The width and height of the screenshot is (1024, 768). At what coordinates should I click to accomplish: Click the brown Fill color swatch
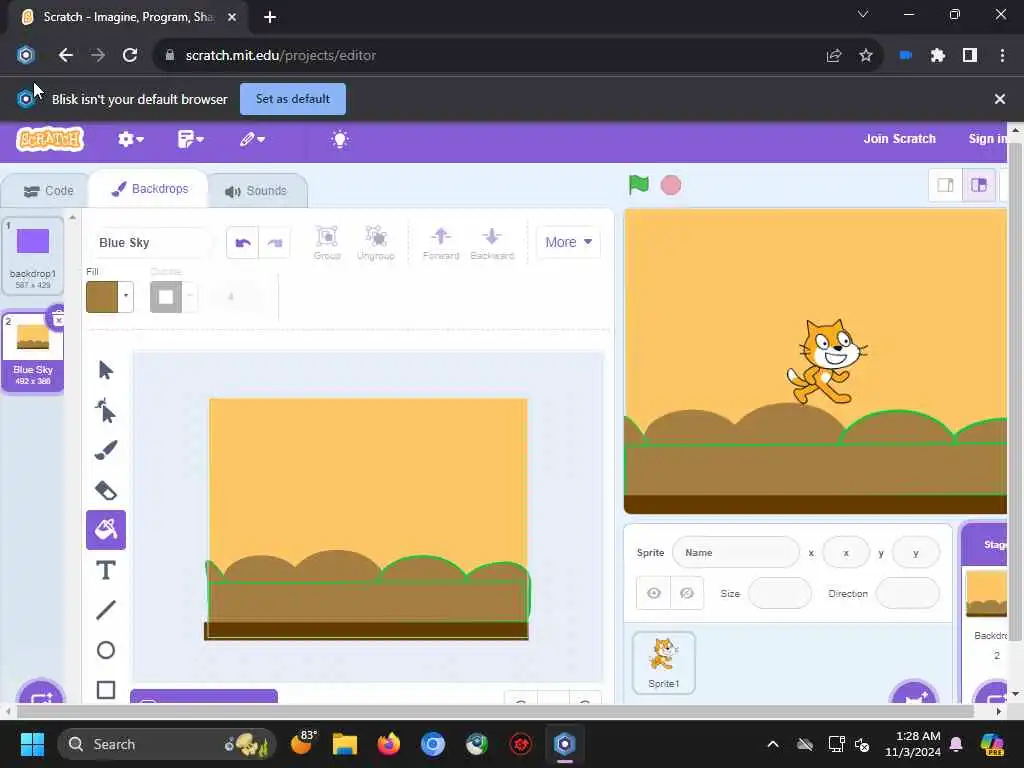[x=102, y=296]
